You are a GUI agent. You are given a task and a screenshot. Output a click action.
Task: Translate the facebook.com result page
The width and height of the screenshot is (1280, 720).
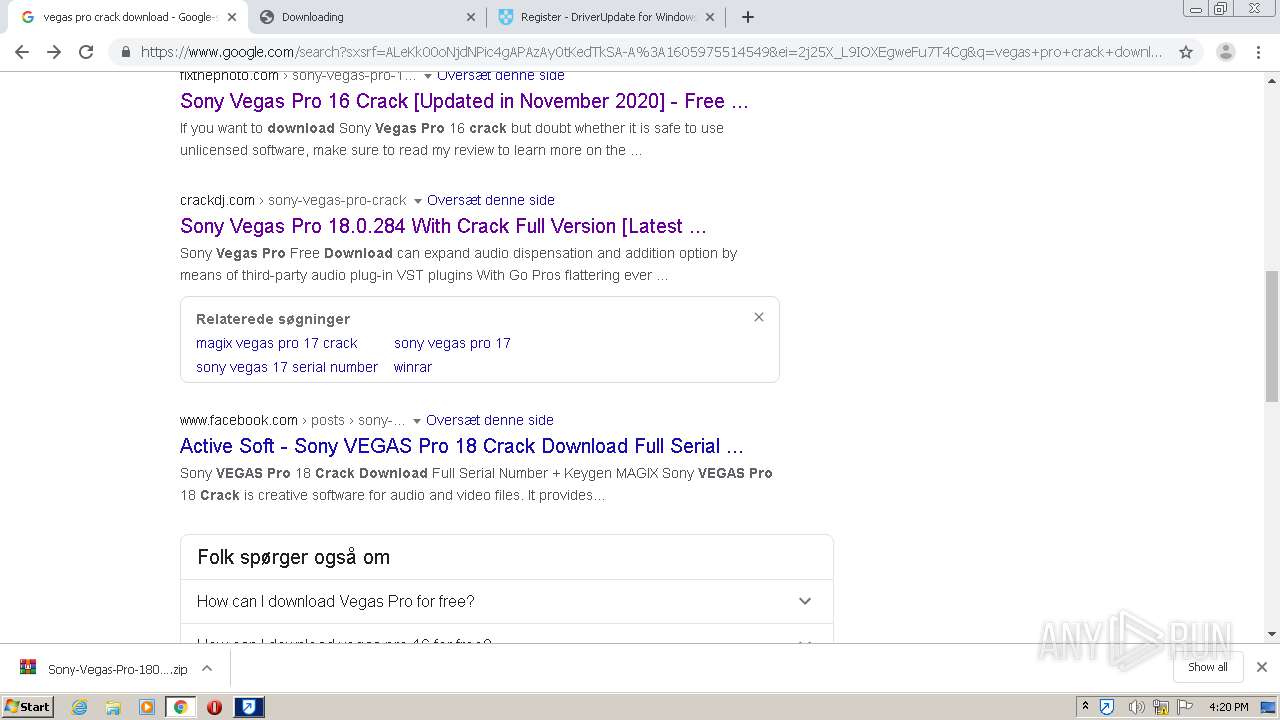(x=489, y=420)
